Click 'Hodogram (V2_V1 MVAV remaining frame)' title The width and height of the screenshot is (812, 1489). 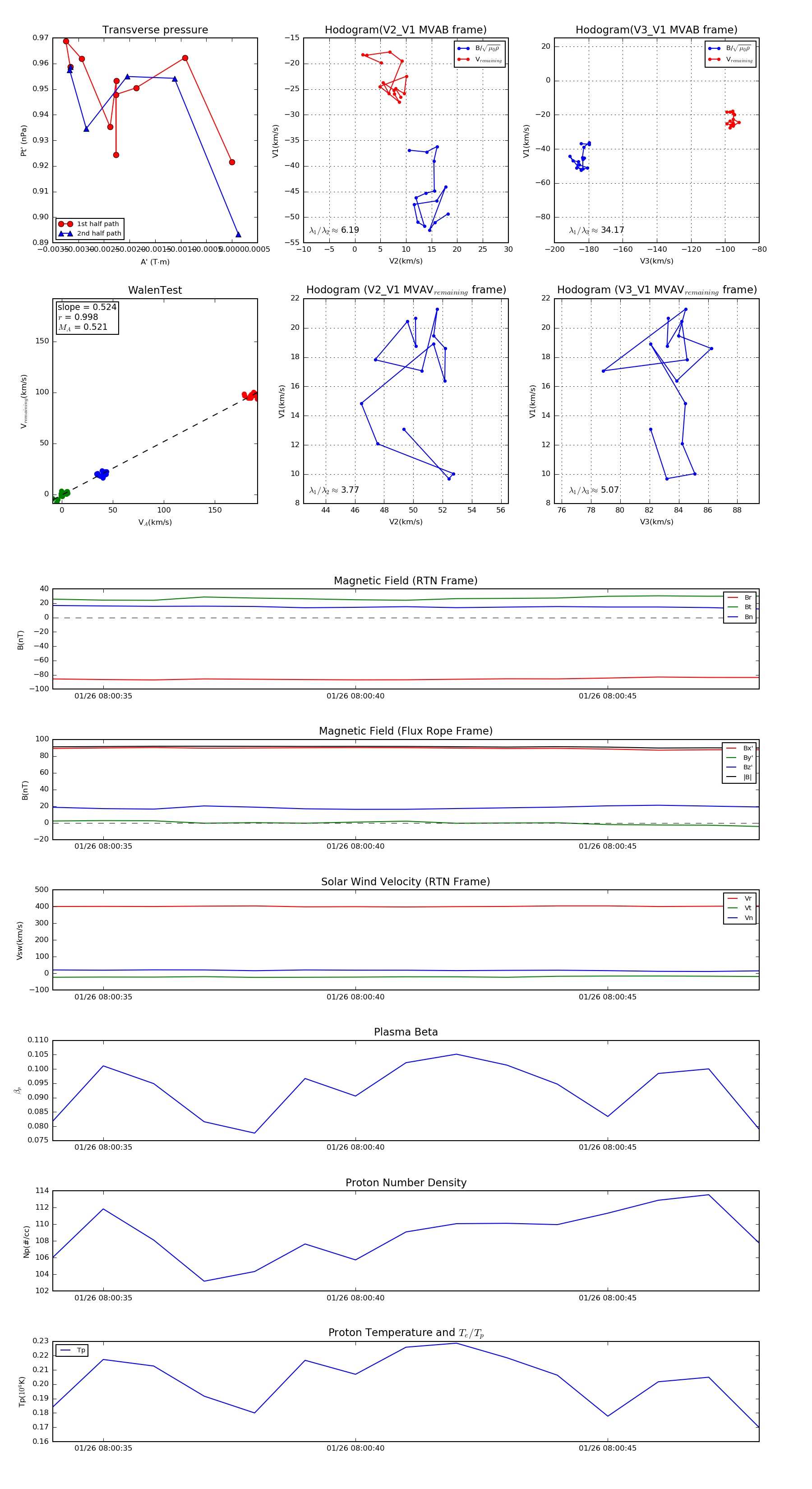tap(406, 290)
